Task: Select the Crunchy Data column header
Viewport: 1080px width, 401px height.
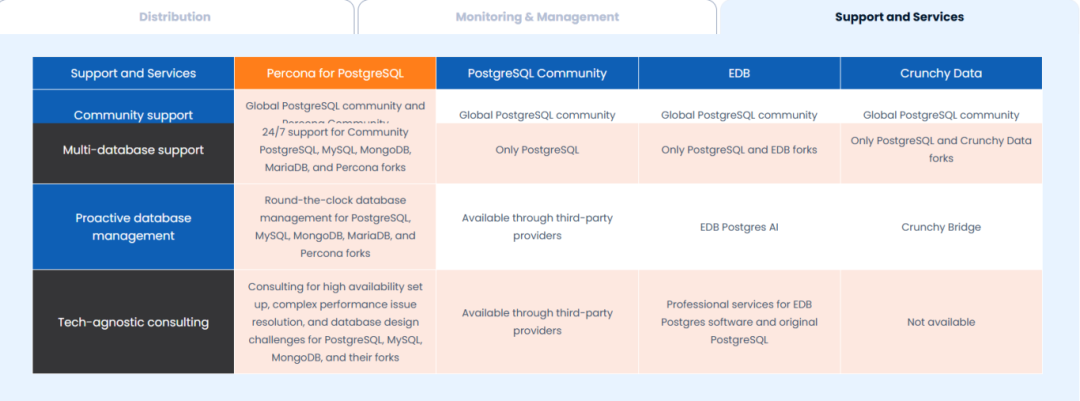Action: [x=941, y=73]
